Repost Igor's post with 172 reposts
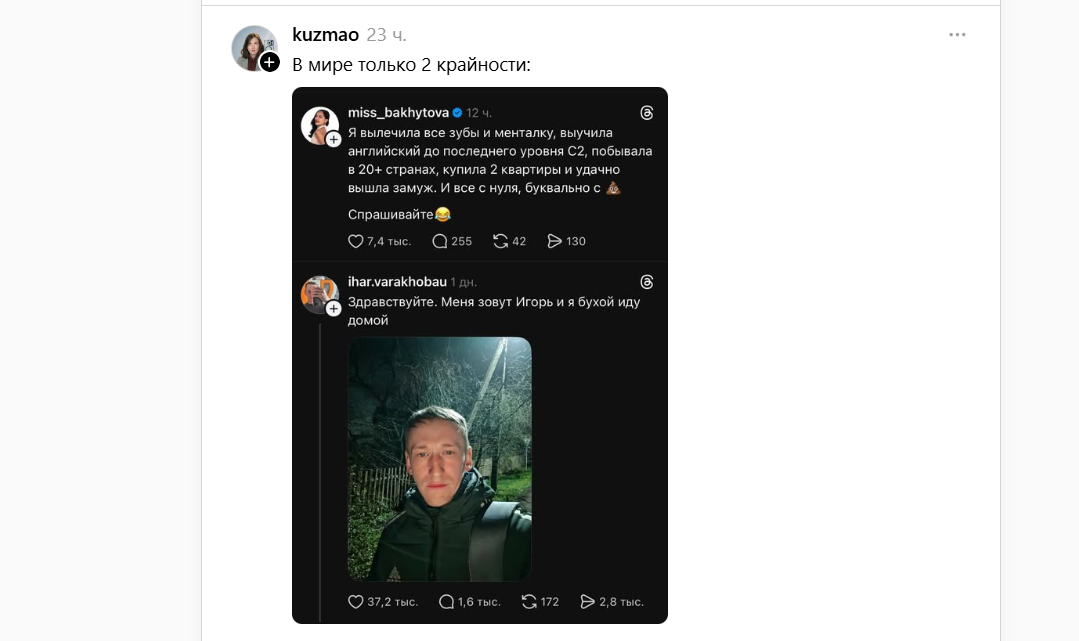The image size is (1079, 641). tap(529, 602)
